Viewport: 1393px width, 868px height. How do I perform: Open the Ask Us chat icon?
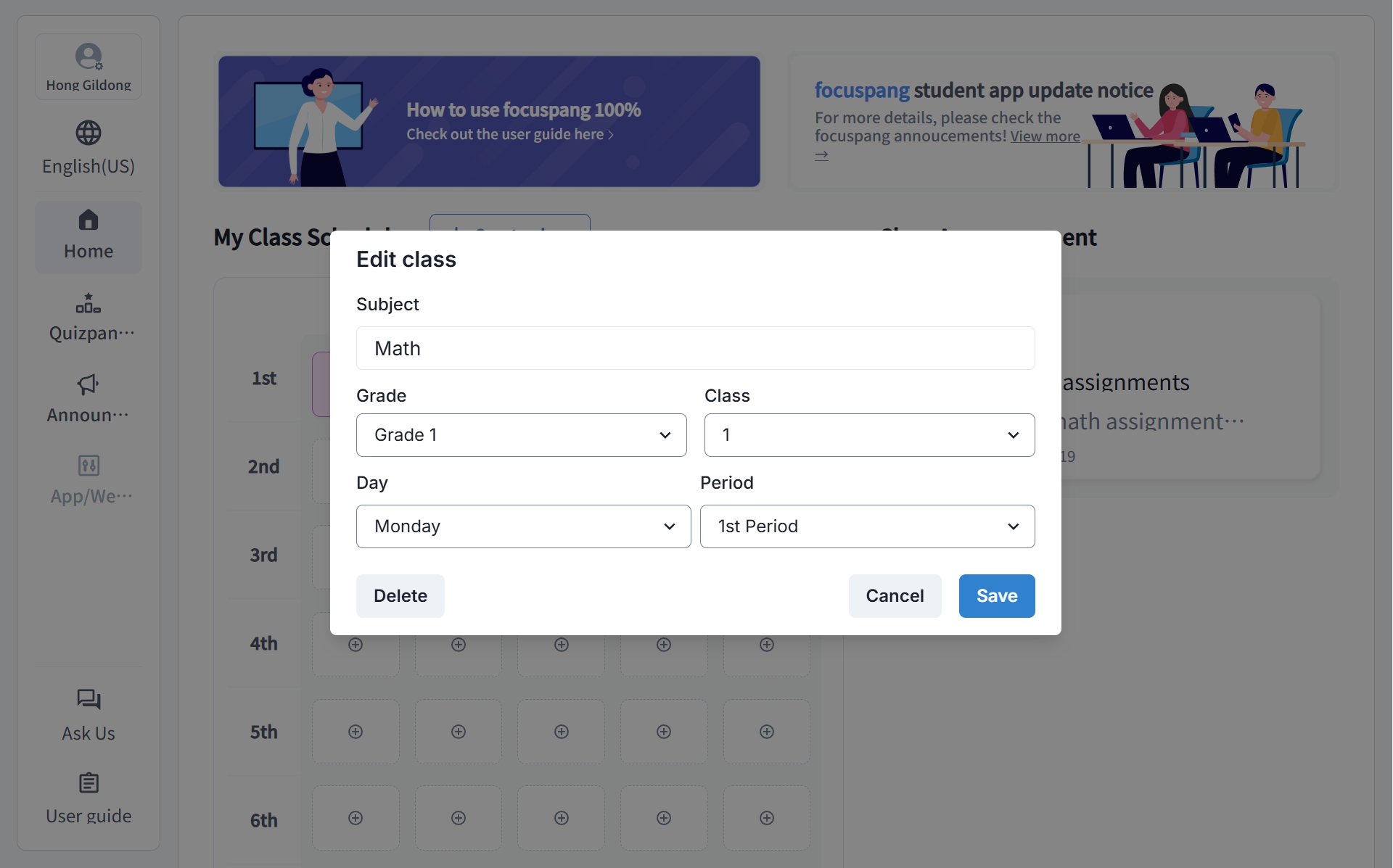point(89,699)
